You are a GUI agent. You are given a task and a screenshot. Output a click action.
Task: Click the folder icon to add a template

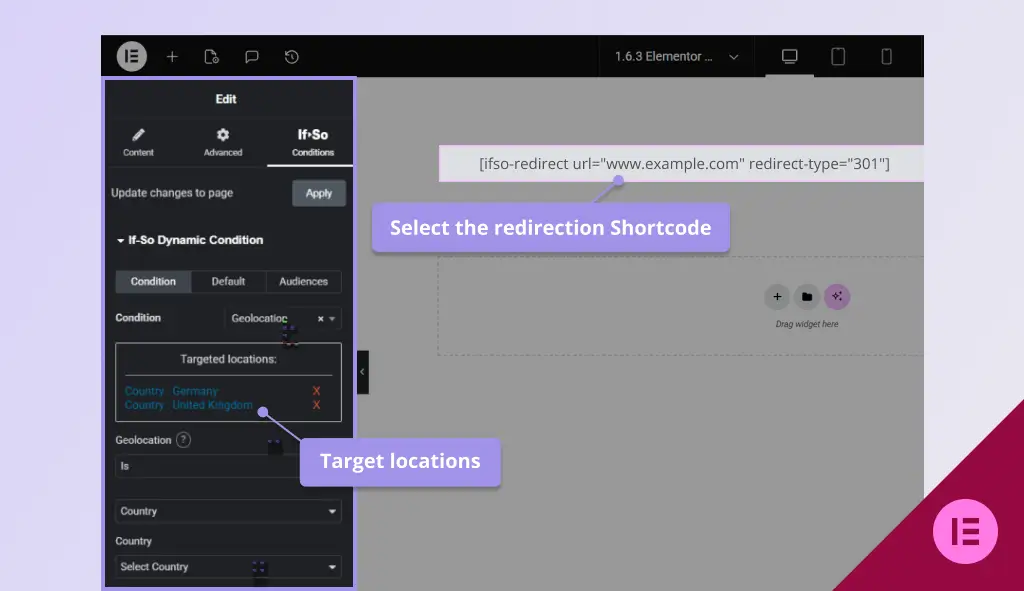click(807, 296)
